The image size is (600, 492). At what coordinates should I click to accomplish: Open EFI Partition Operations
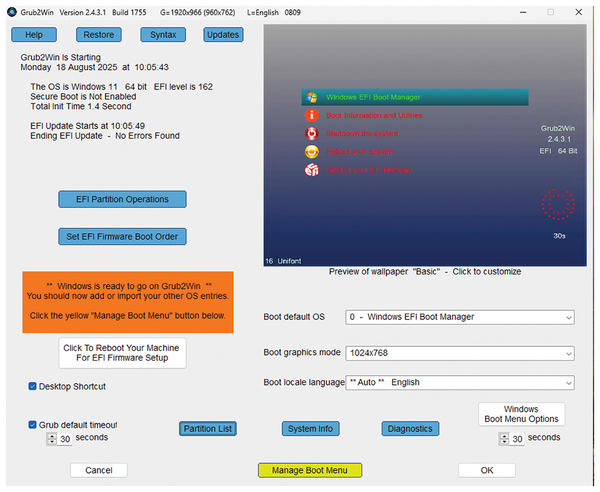[122, 200]
